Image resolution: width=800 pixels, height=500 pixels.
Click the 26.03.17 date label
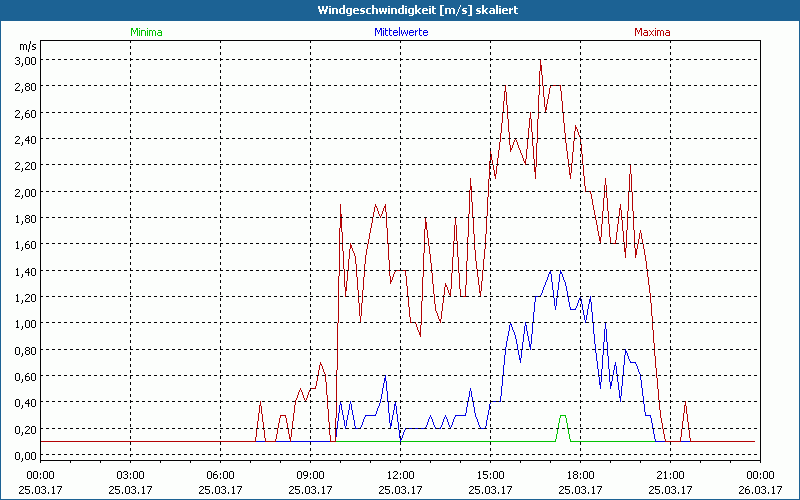(760, 490)
